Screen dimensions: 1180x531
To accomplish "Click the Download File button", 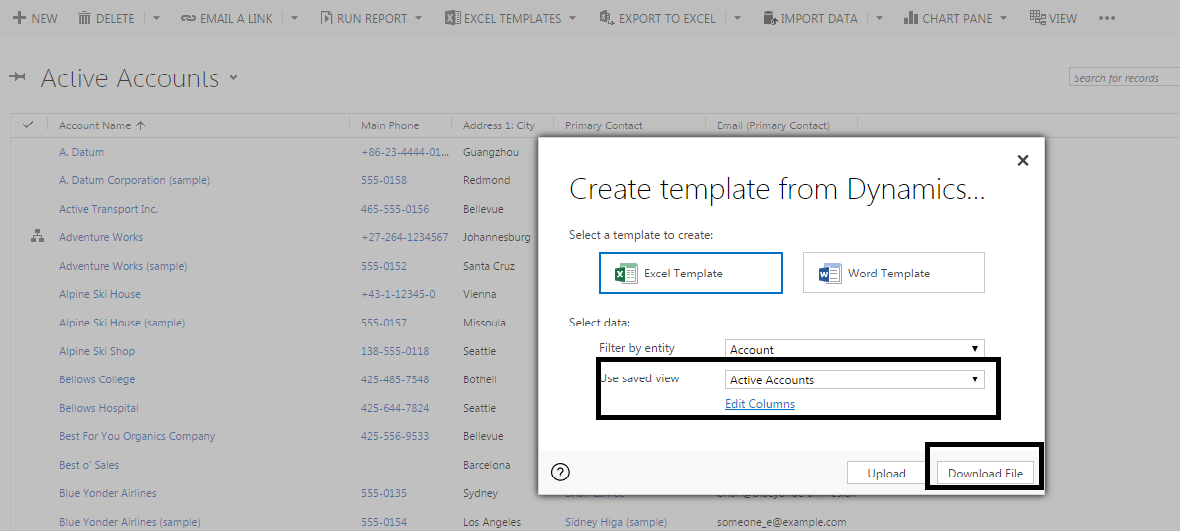I will pyautogui.click(x=985, y=473).
